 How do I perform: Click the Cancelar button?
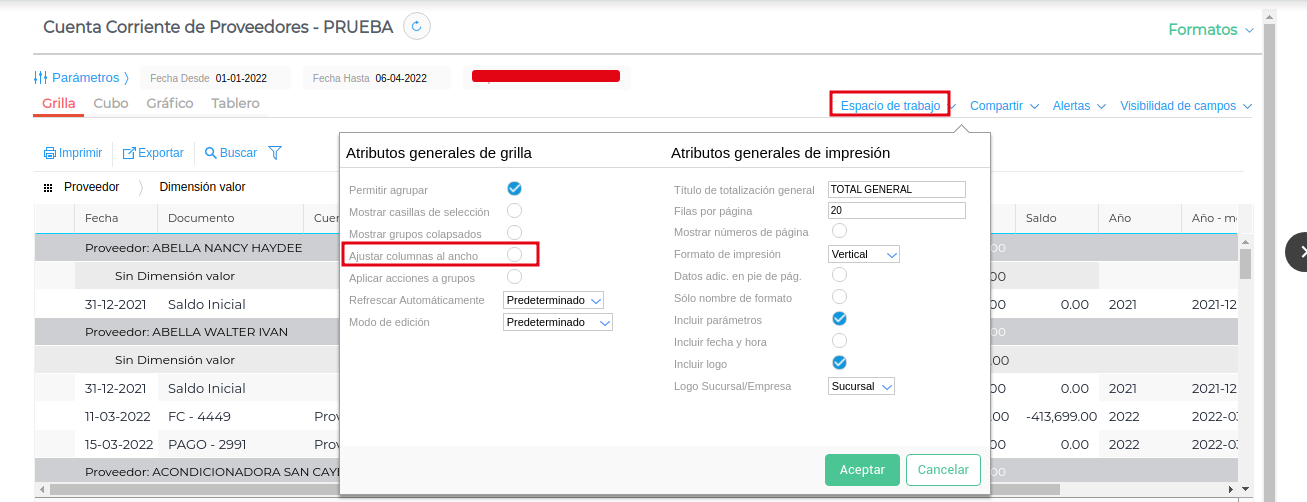pos(943,470)
